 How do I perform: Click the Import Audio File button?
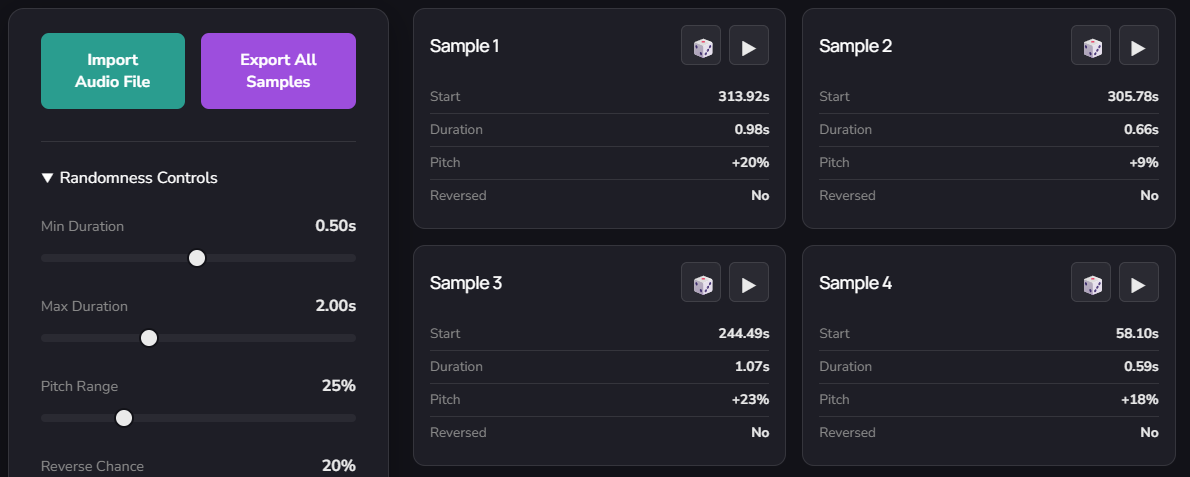pos(113,71)
